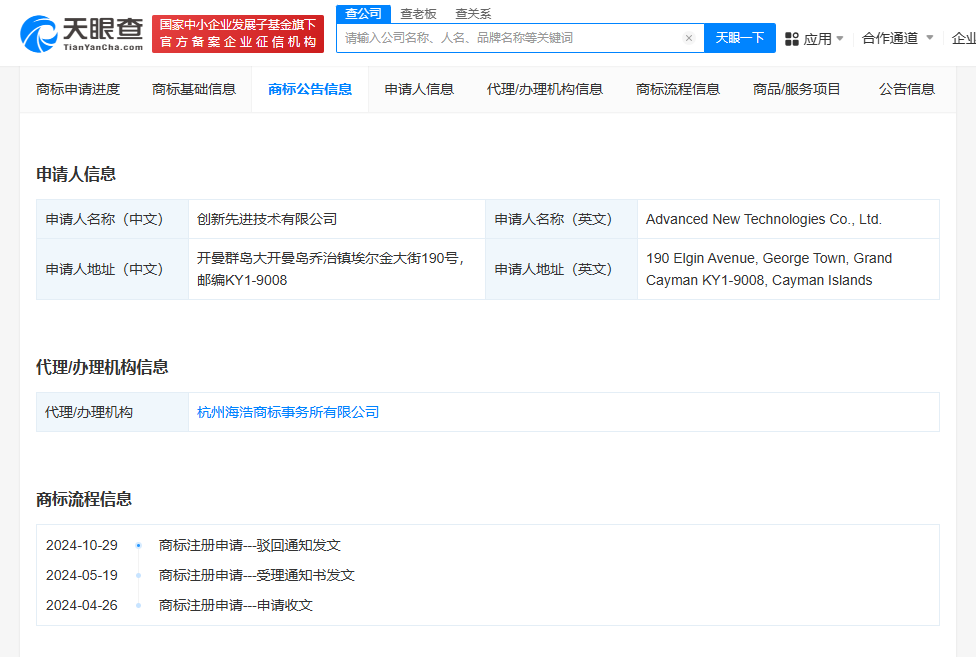Image resolution: width=976 pixels, height=657 pixels.
Task: Clear search box with the X icon
Action: pos(689,38)
